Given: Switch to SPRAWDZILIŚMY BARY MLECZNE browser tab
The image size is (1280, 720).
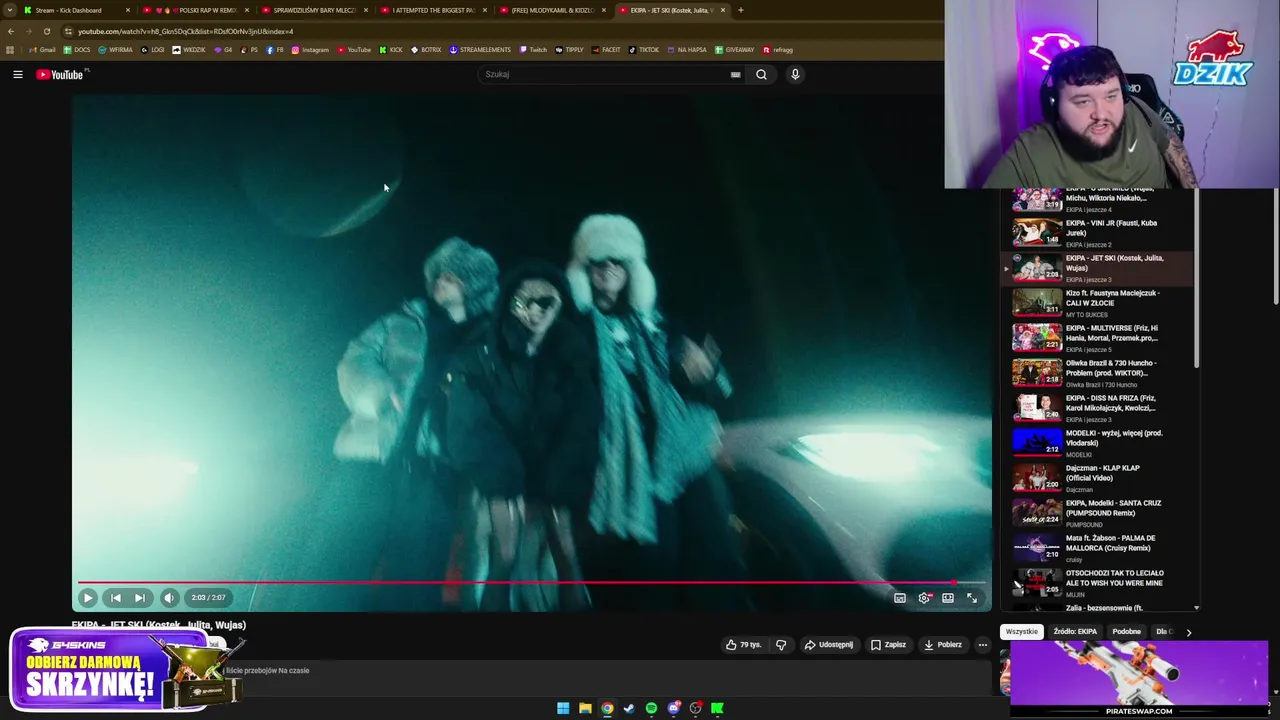Looking at the screenshot, I should coord(315,10).
